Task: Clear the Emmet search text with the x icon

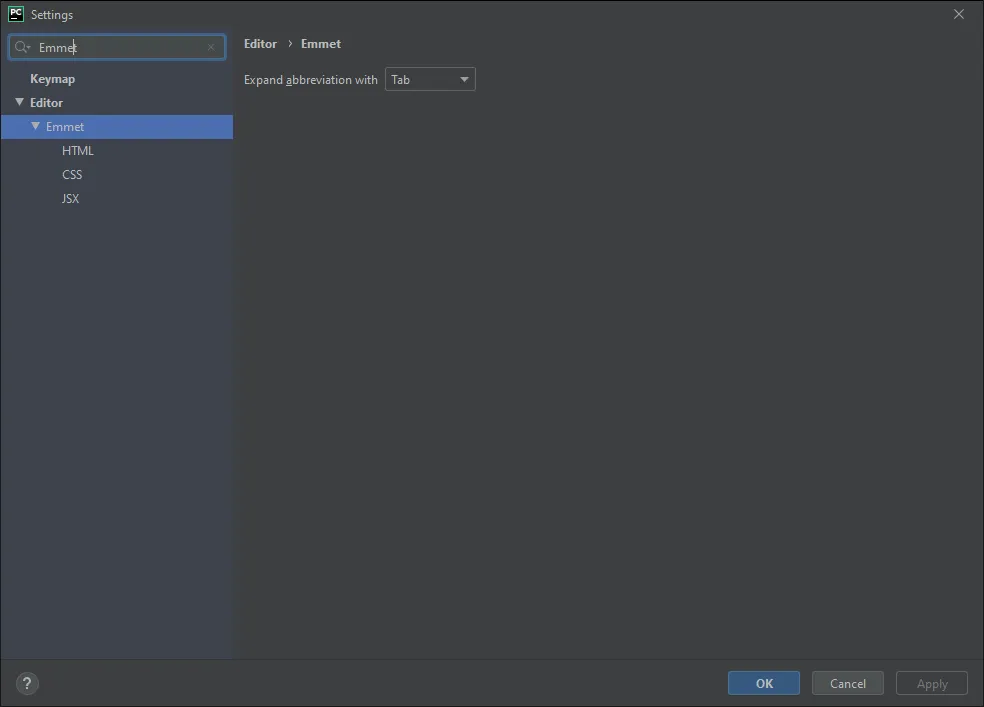Action: pyautogui.click(x=211, y=47)
